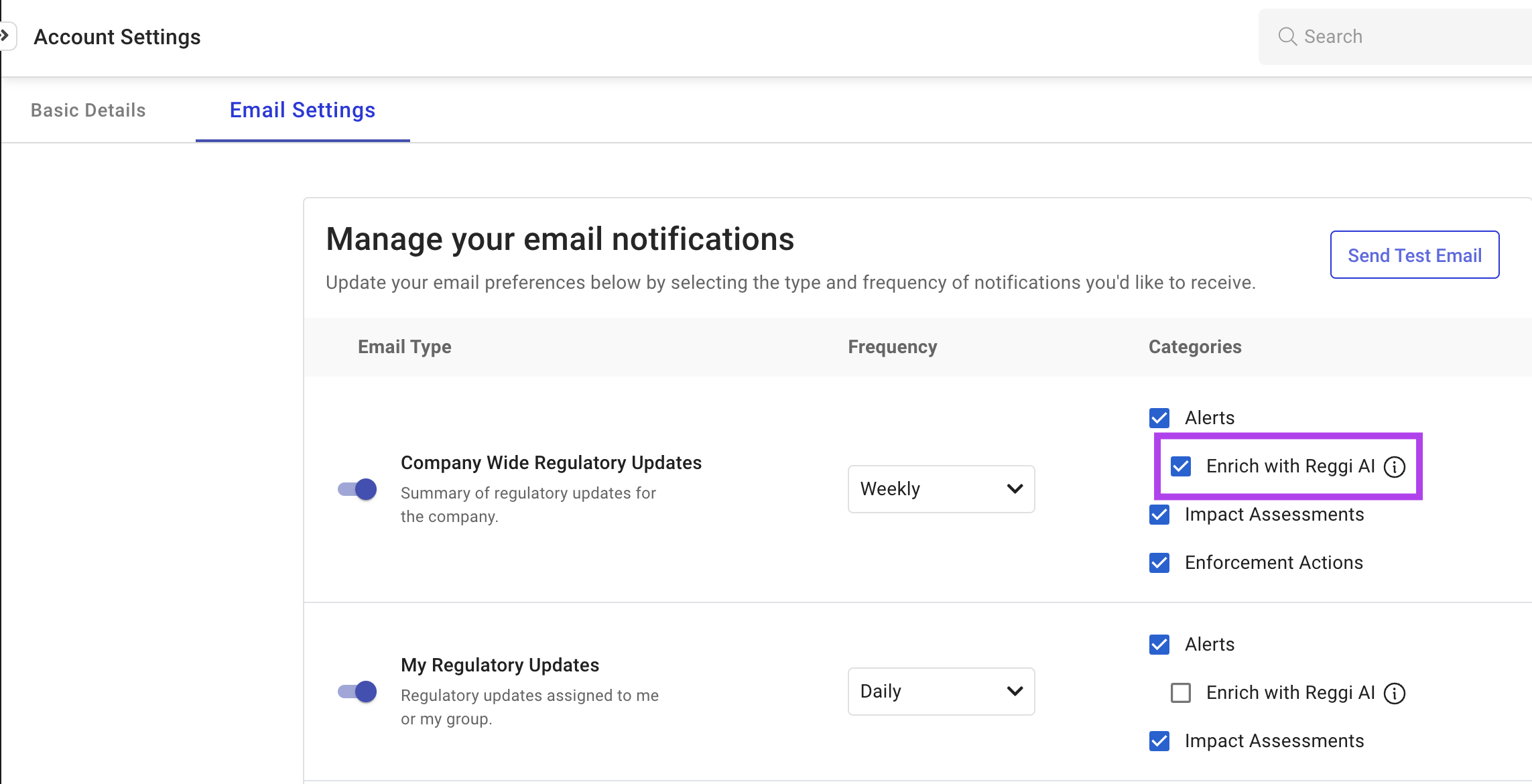This screenshot has width=1532, height=784.
Task: Toggle Company Wide Regulatory Updates switch
Action: click(x=357, y=489)
